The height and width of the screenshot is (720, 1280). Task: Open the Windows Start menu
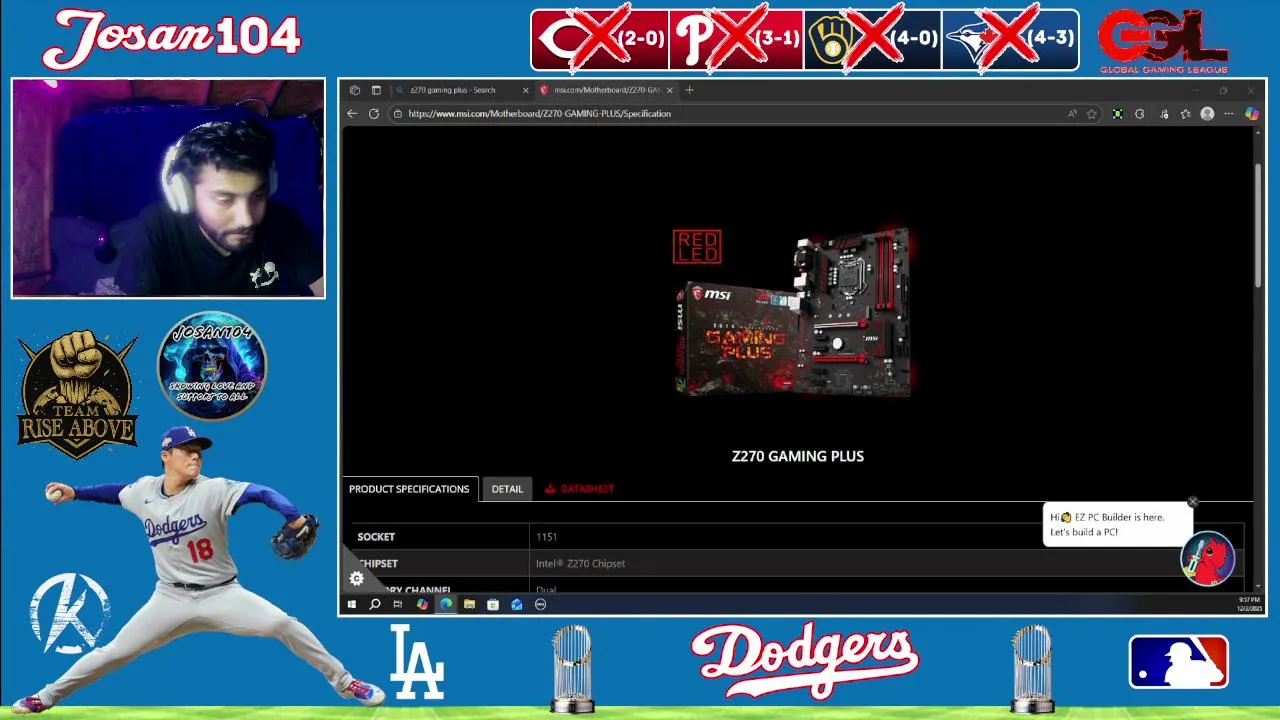(x=352, y=605)
